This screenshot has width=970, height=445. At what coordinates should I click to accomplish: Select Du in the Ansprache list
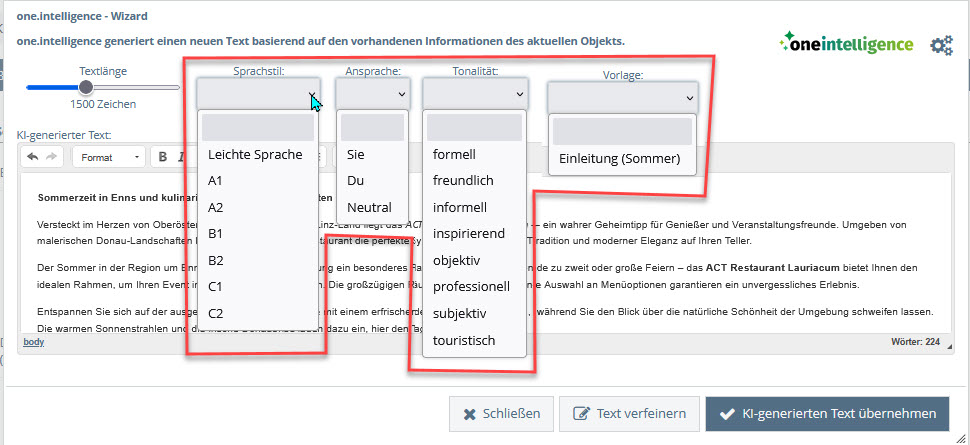click(372, 181)
